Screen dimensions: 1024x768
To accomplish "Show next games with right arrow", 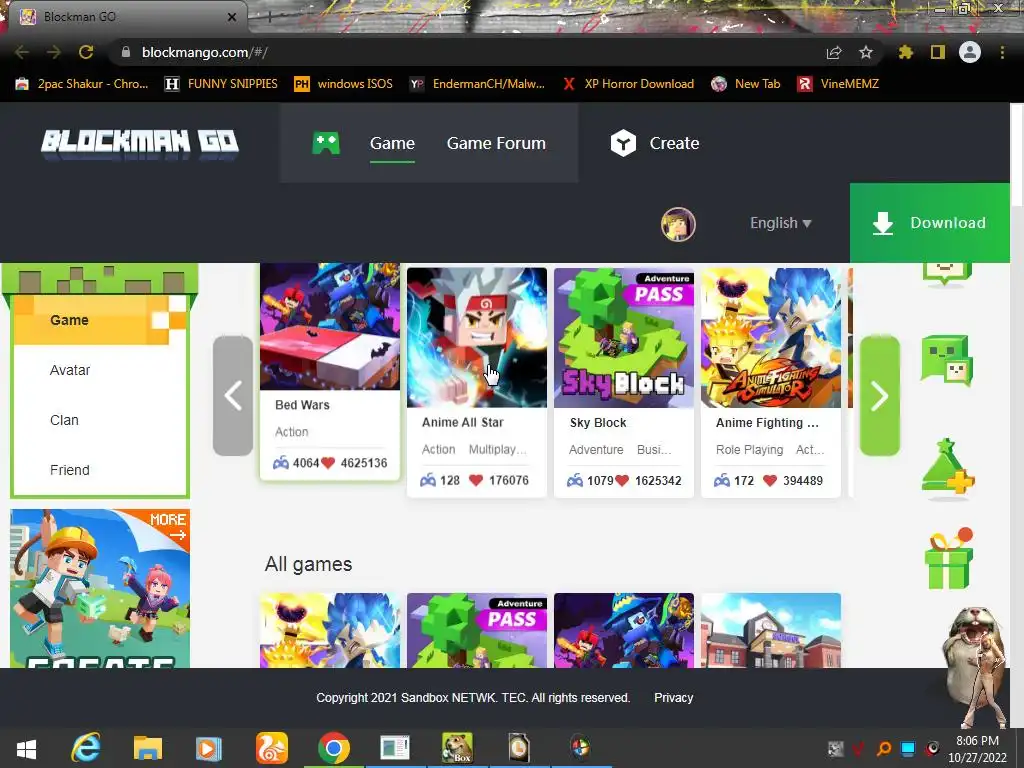I will [880, 396].
